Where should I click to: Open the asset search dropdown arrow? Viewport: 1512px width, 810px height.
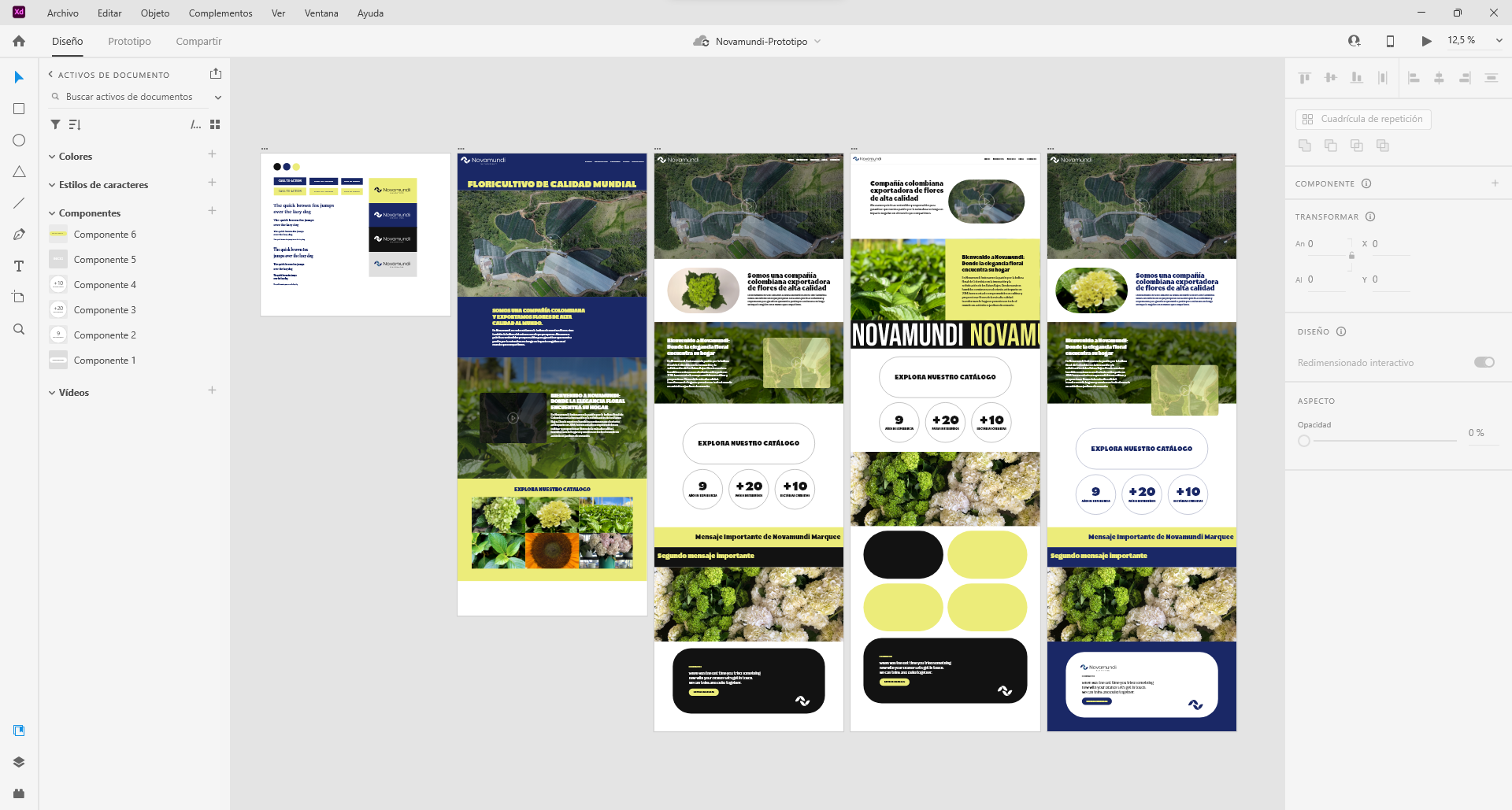click(218, 97)
